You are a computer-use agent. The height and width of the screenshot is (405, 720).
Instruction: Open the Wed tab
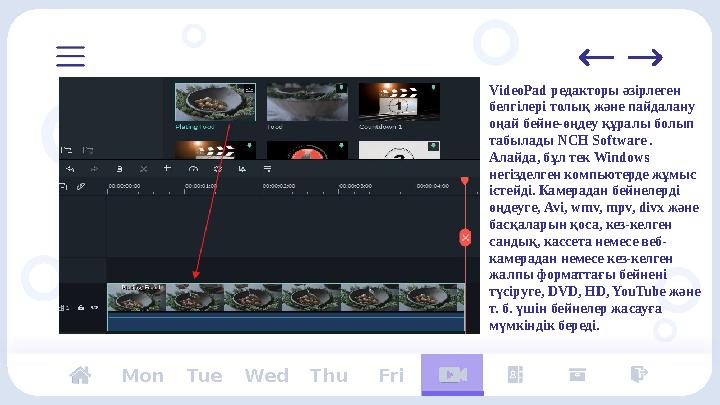(267, 376)
